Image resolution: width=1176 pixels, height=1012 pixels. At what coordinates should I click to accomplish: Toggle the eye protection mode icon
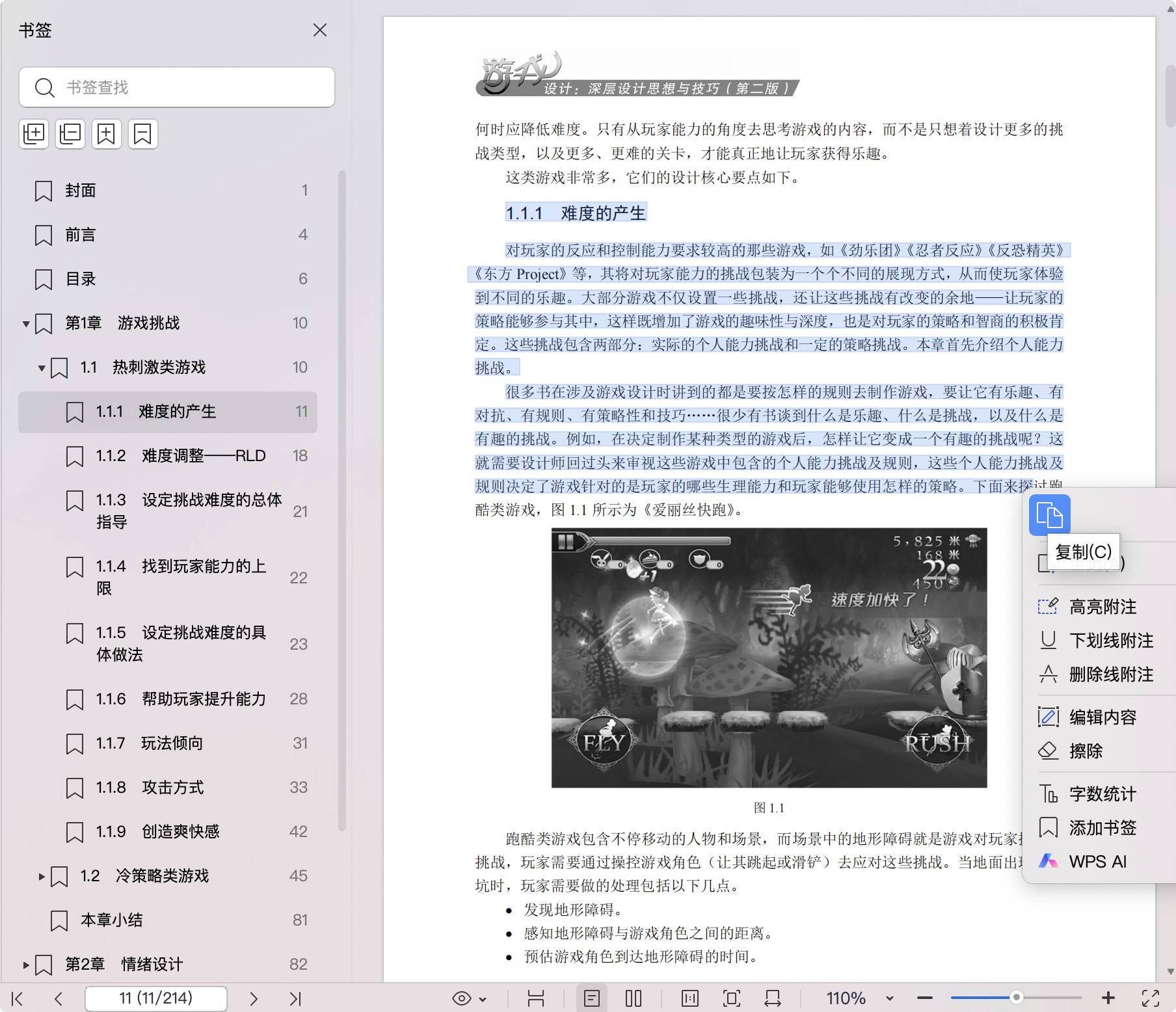[x=462, y=998]
